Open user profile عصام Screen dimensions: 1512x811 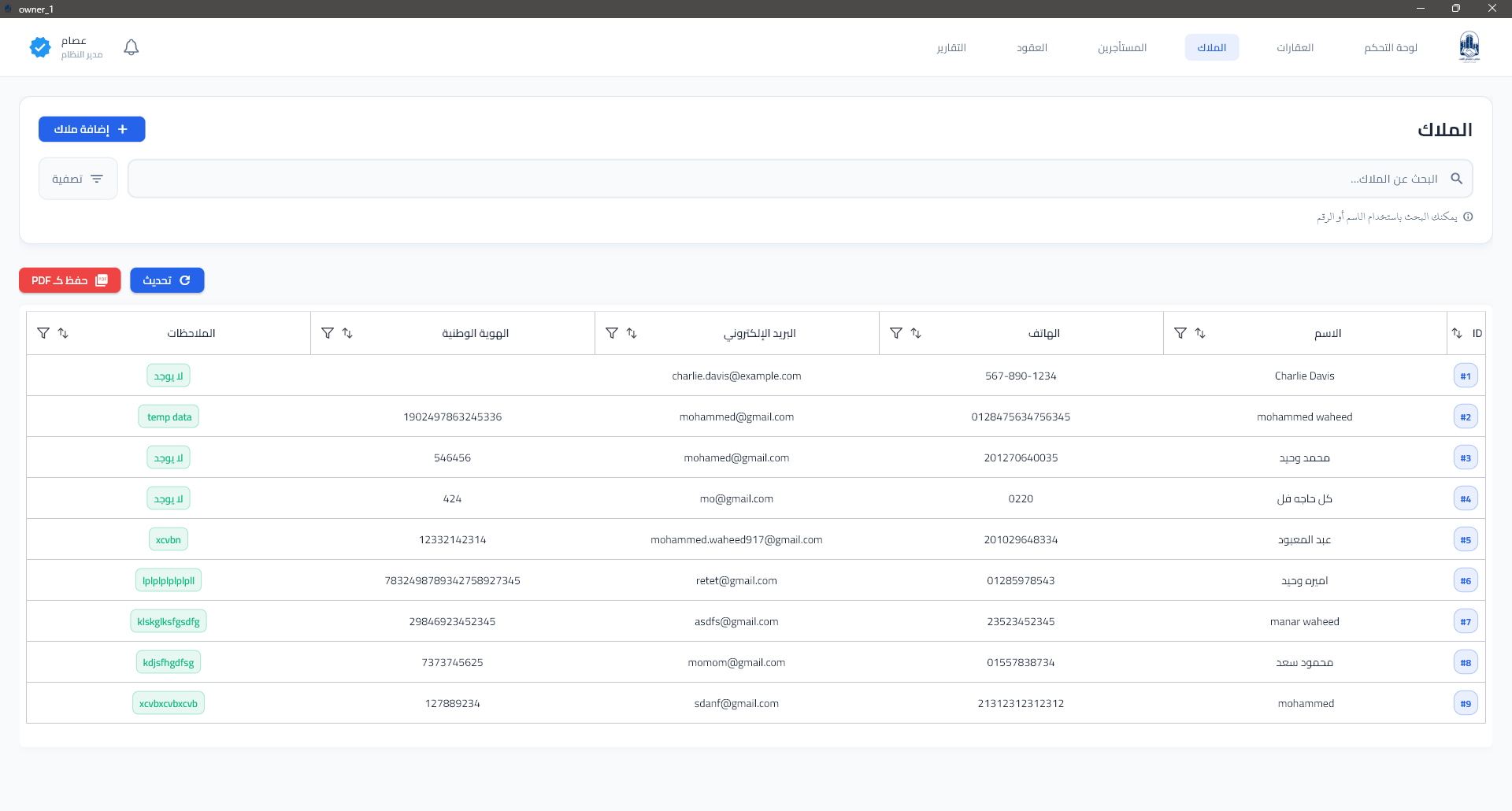(x=82, y=47)
